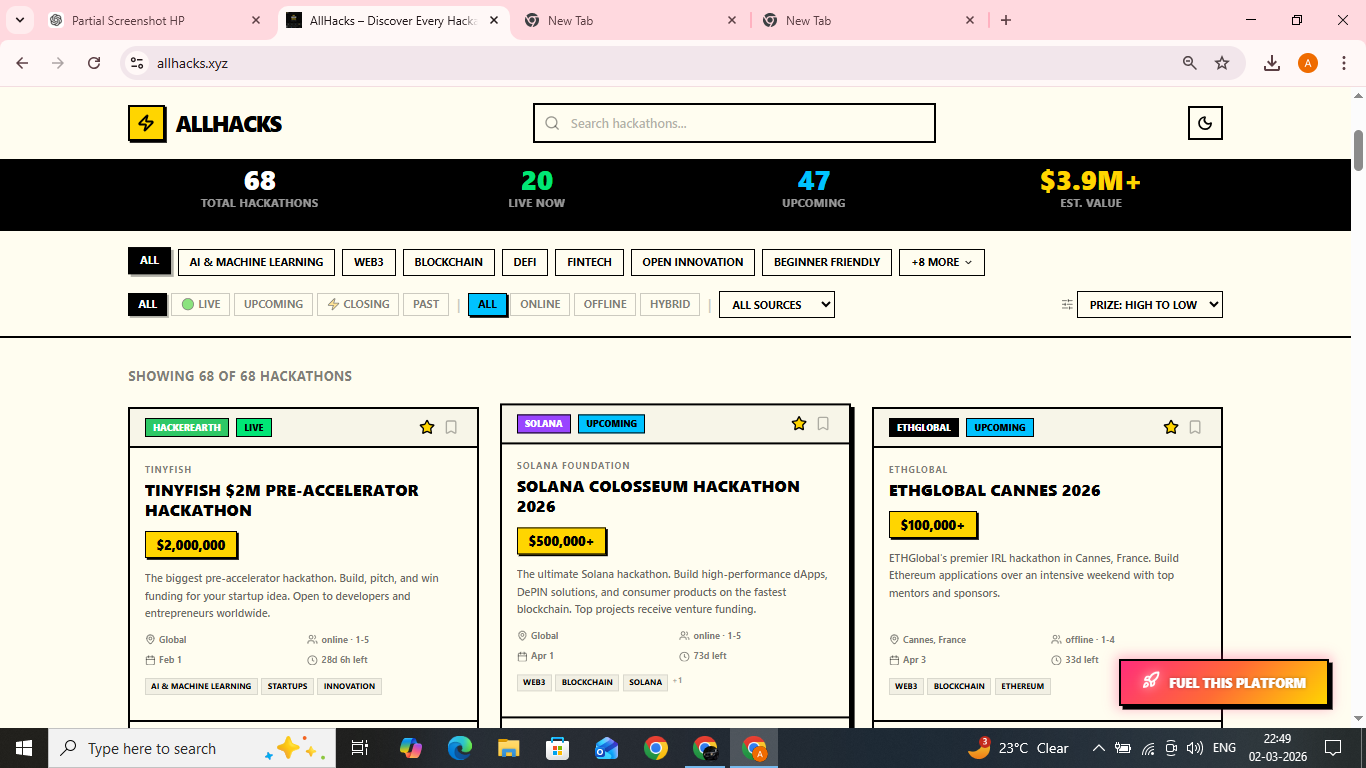Click the search magnifying glass icon
Viewport: 1366px width, 768px height.
click(x=552, y=122)
